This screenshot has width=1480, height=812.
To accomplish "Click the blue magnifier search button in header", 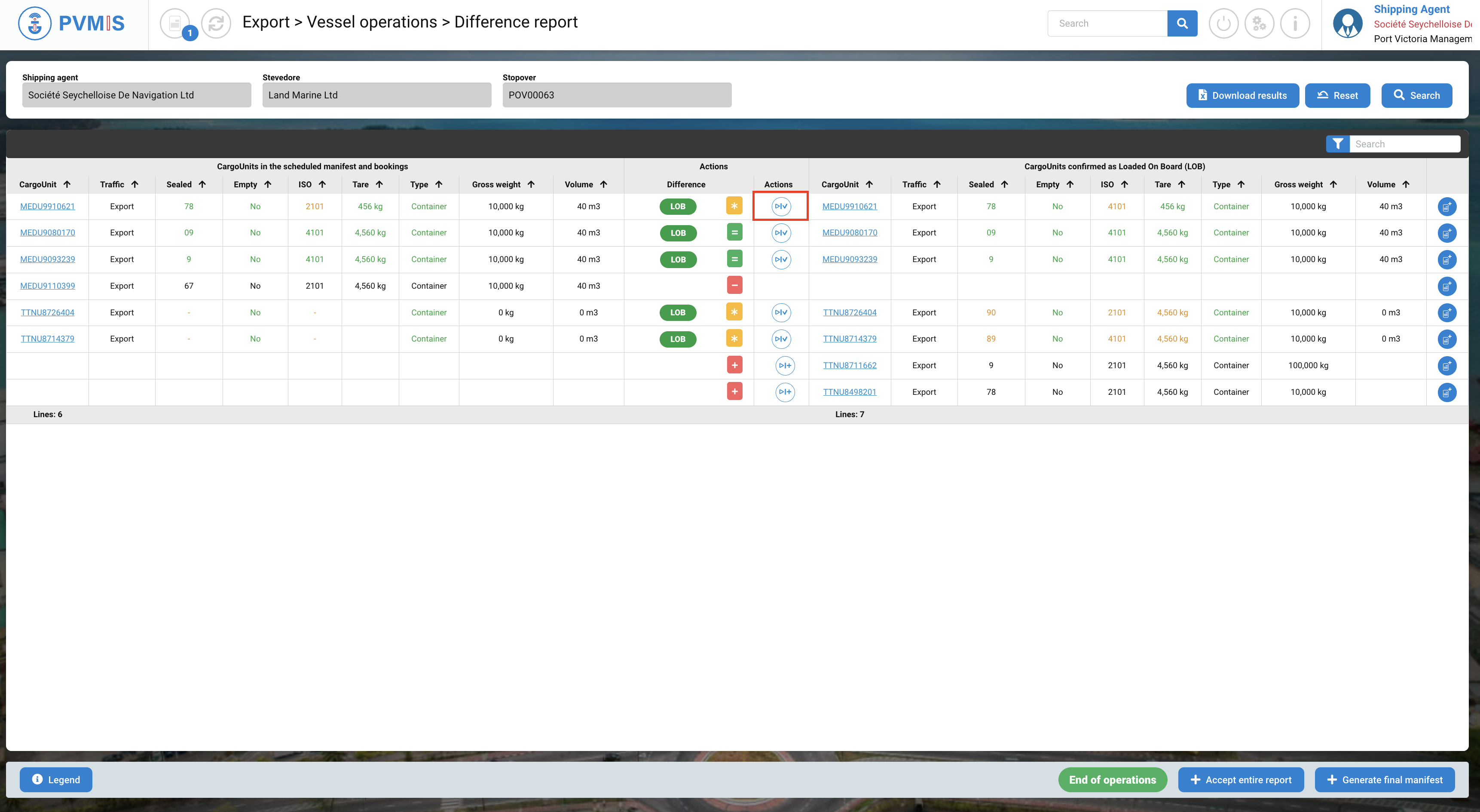I will click(x=1182, y=24).
